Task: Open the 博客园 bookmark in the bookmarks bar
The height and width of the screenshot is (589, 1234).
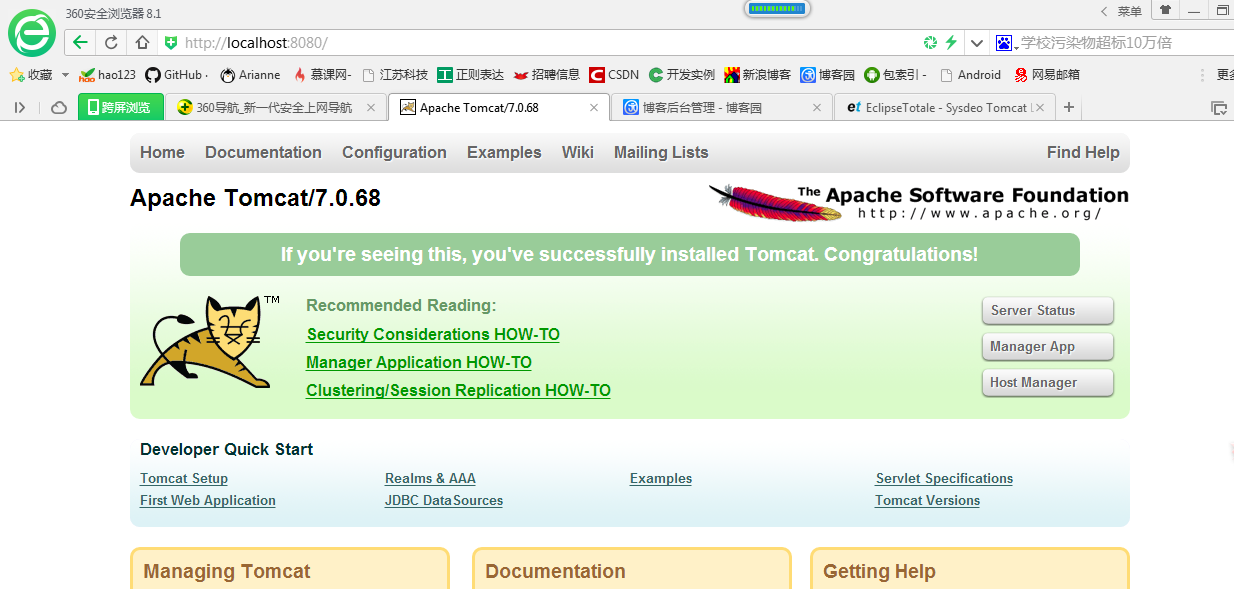Action: (827, 75)
